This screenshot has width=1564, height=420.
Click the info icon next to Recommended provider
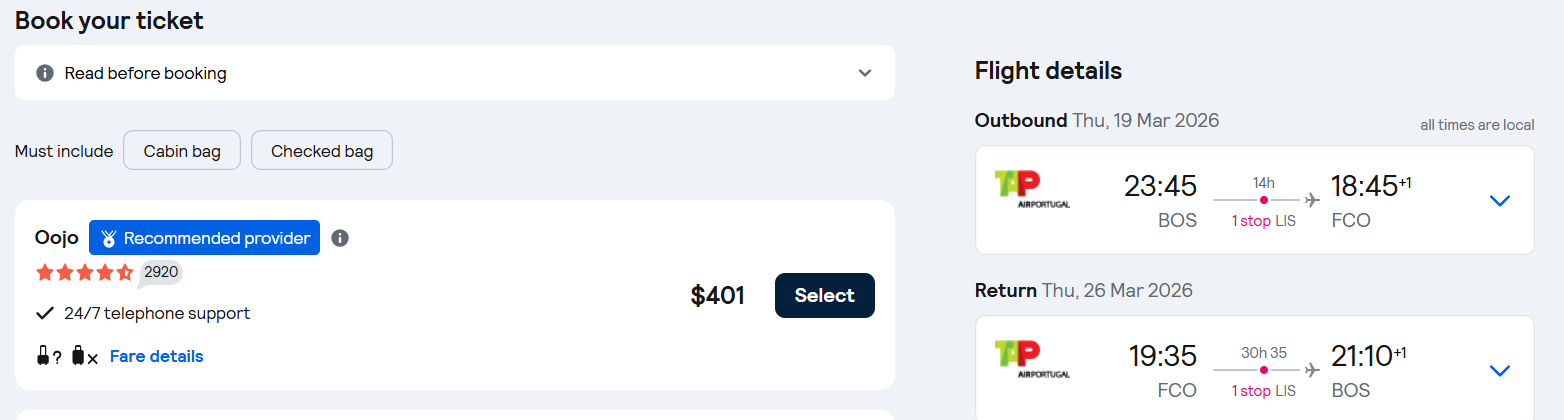coord(340,238)
